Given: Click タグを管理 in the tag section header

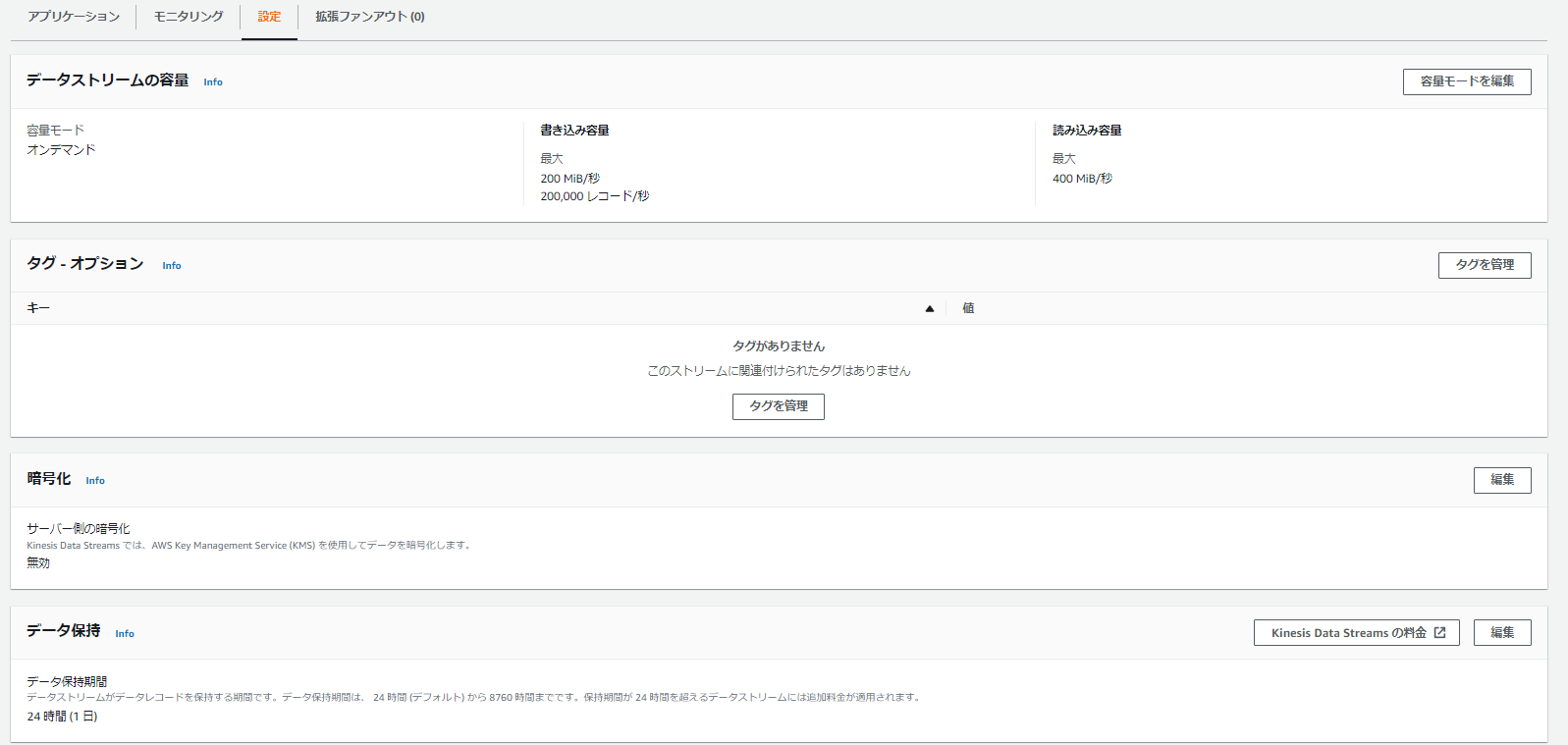Looking at the screenshot, I should click(x=1484, y=265).
